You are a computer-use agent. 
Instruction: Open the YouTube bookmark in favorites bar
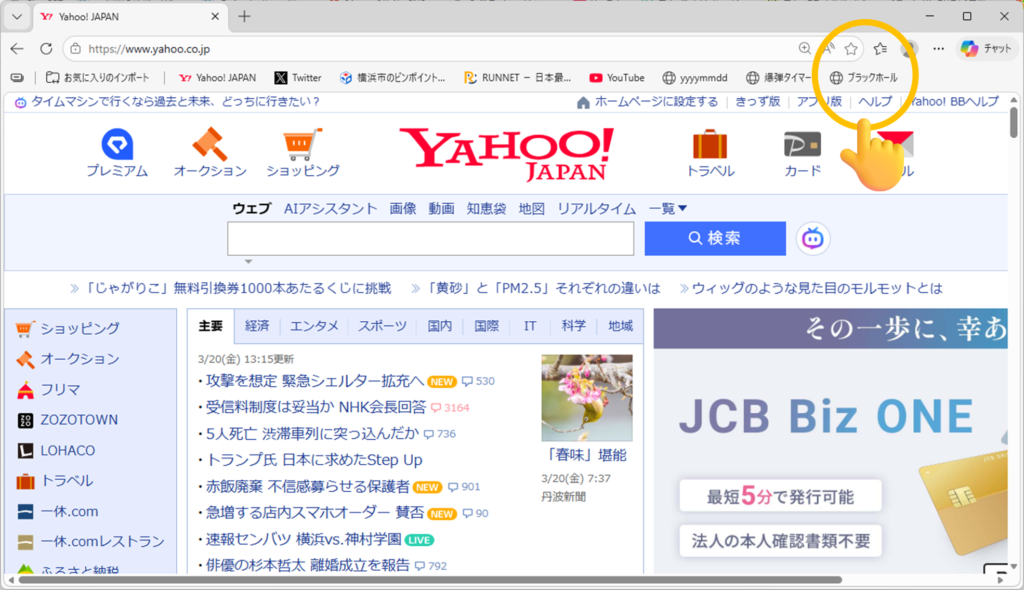click(x=617, y=77)
